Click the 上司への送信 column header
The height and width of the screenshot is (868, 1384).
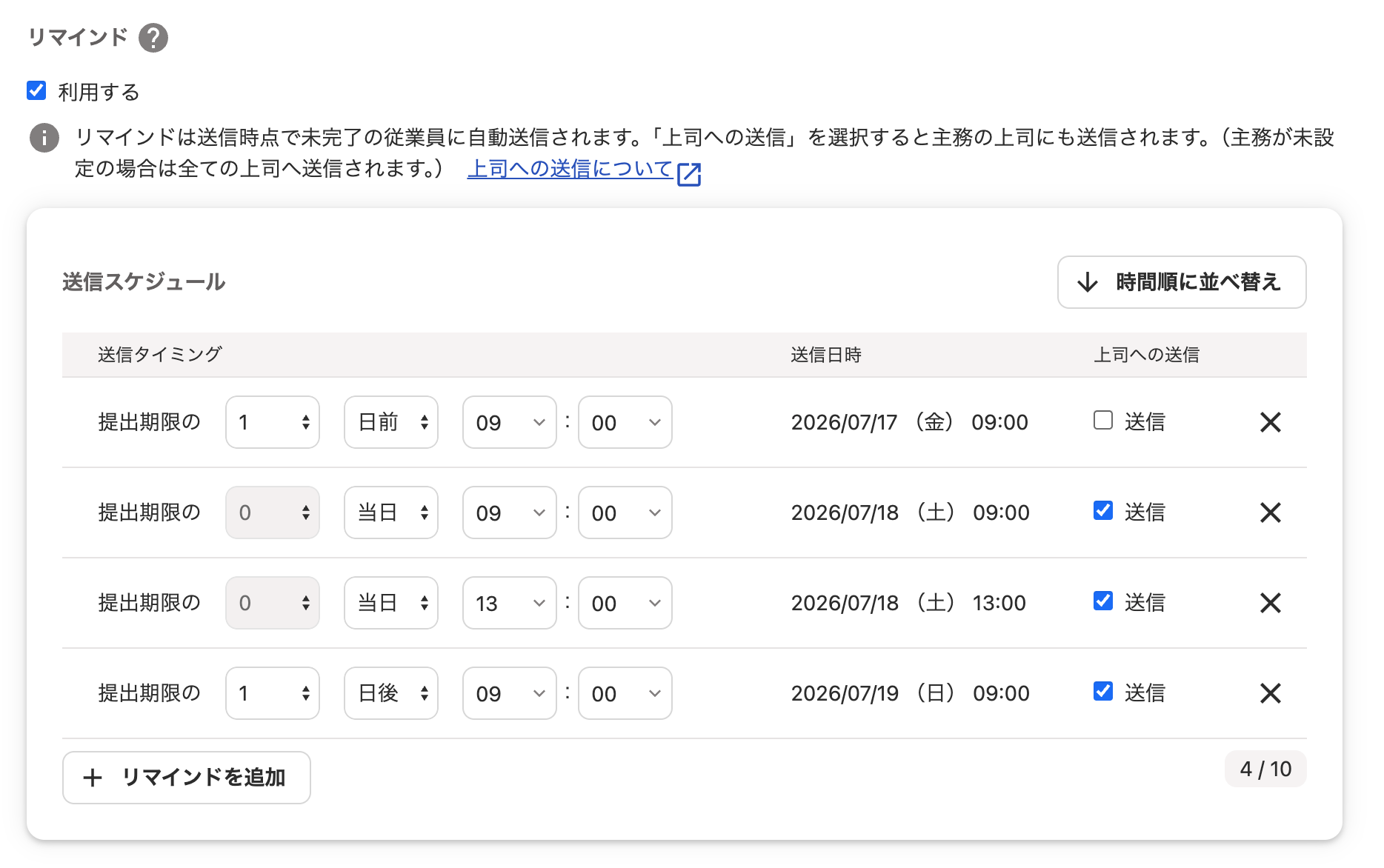[1147, 355]
